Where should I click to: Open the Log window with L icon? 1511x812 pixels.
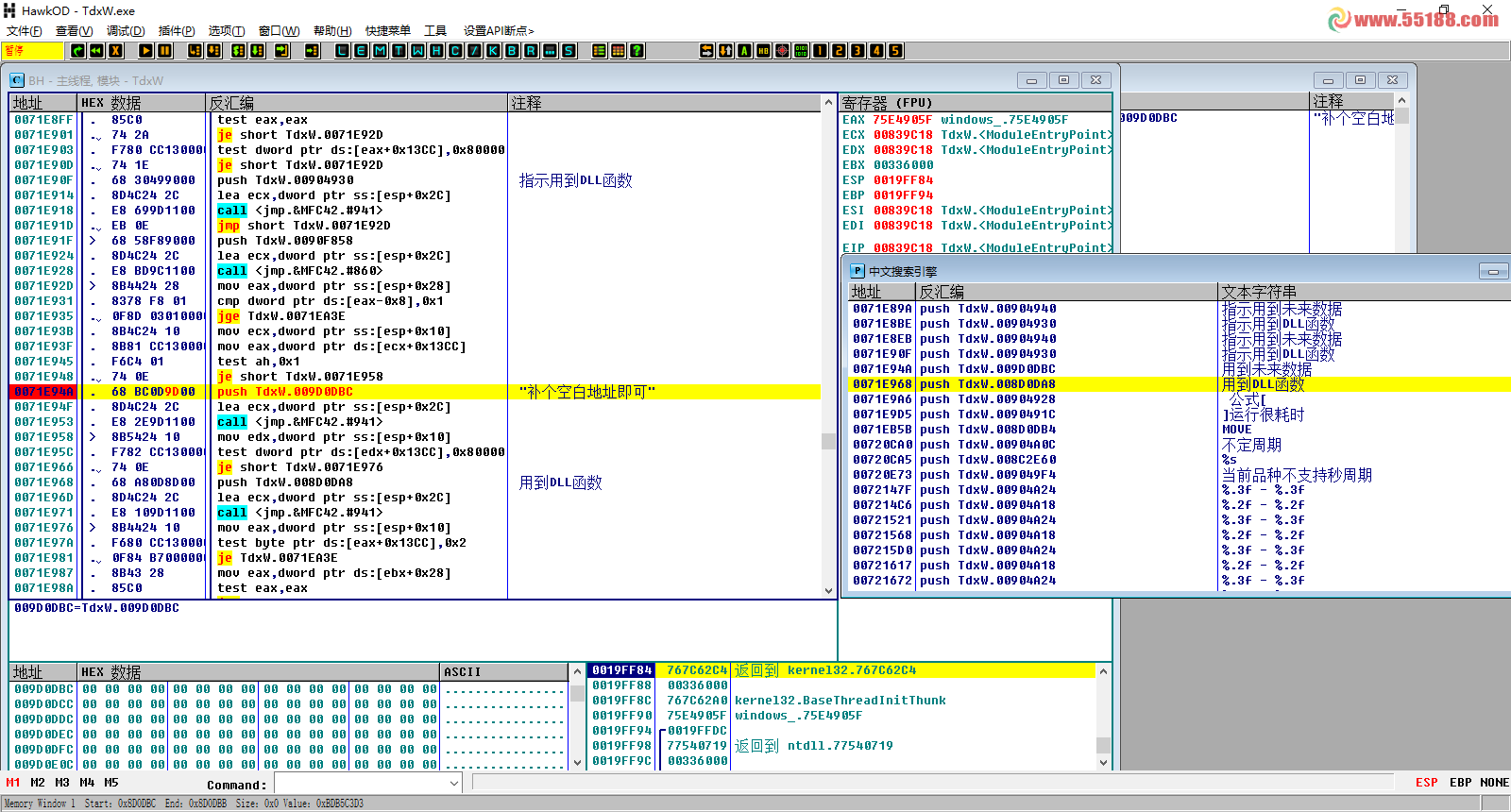(x=342, y=51)
